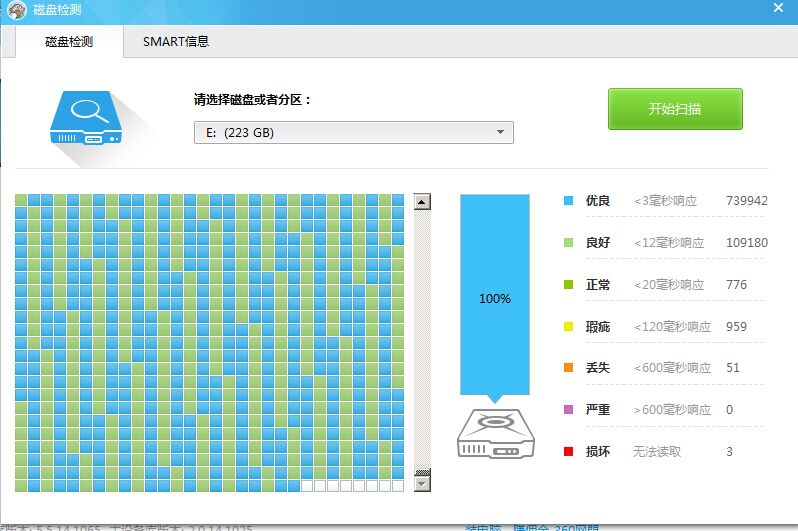Click the light green 良好 legend swatch
The width and height of the screenshot is (798, 531).
coord(568,243)
